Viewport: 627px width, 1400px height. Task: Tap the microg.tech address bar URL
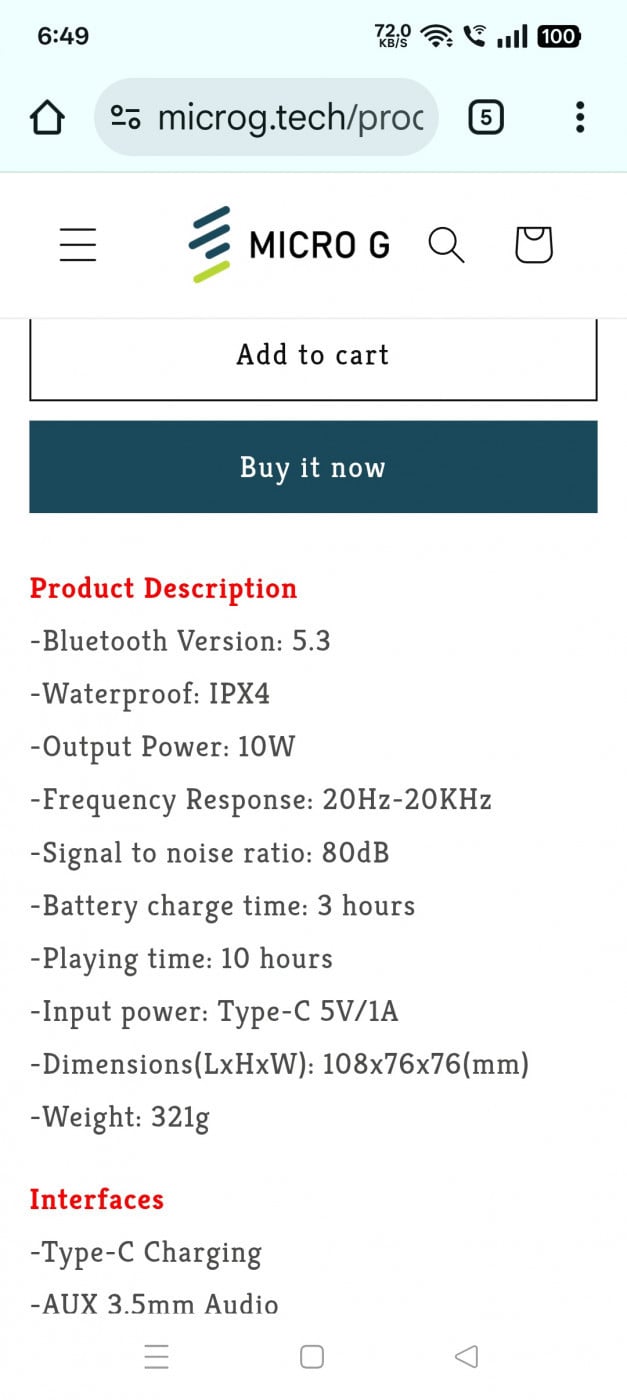click(290, 118)
